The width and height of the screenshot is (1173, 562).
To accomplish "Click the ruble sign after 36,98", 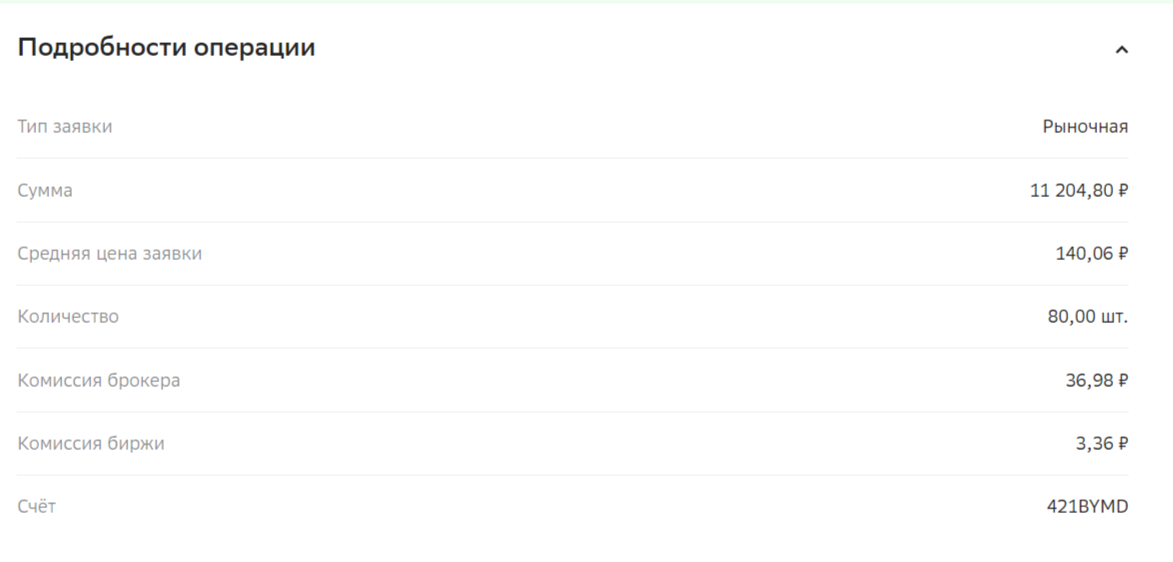I will 1123,381.
